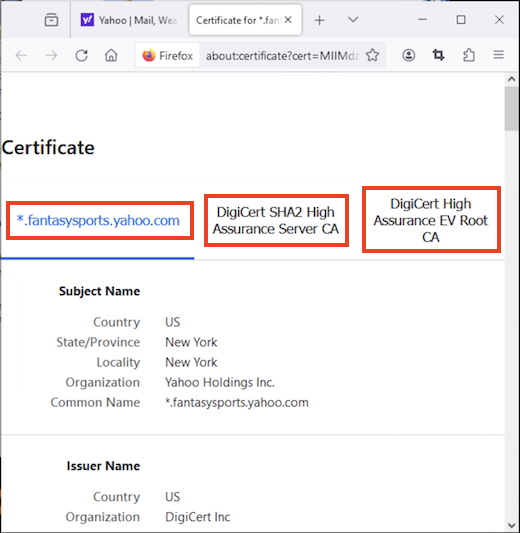Viewport: 520px width, 533px height.
Task: Switch to the Yahoo Mail tab
Action: 129,20
